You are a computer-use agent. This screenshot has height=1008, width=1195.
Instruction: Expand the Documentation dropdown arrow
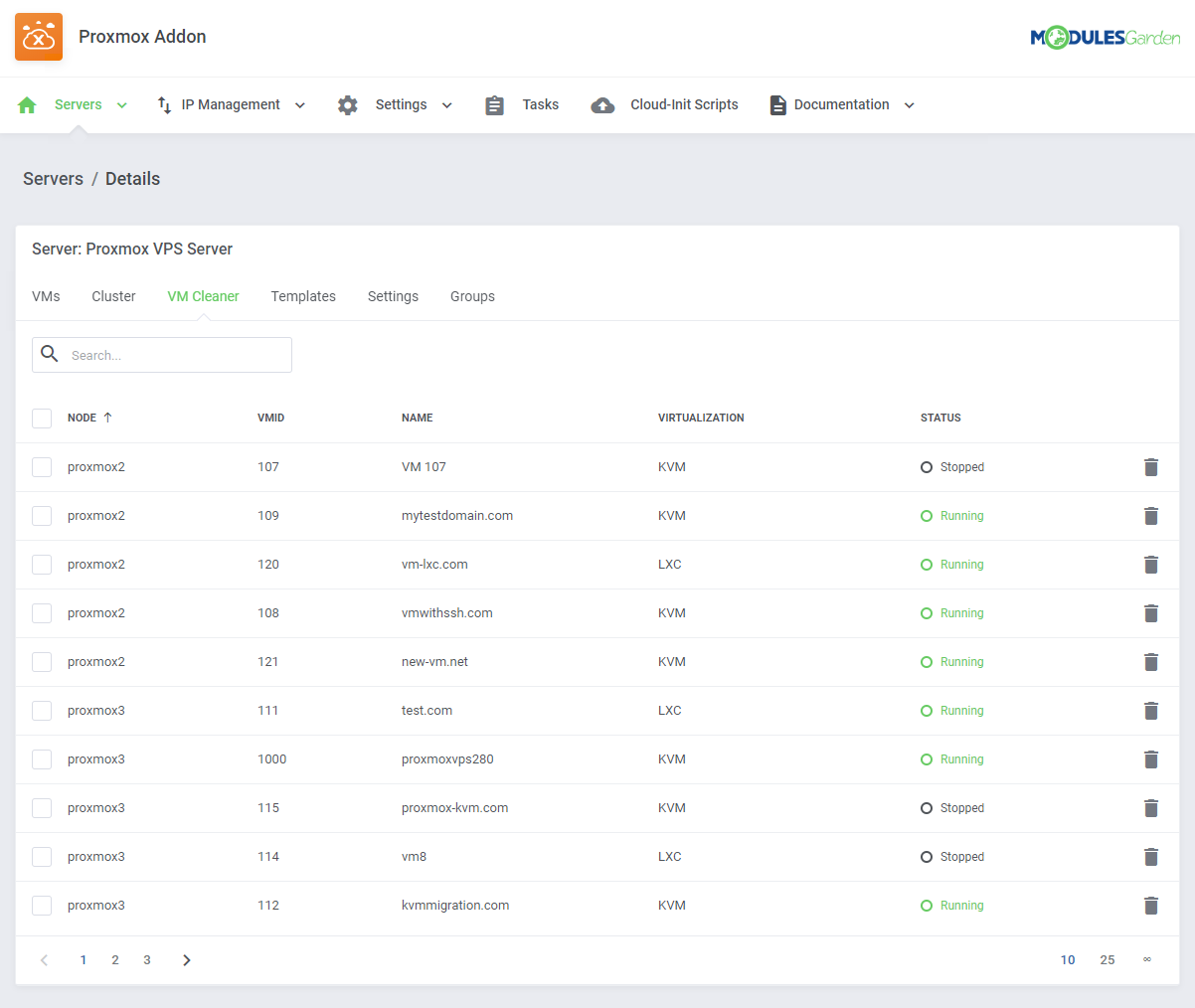(x=910, y=105)
